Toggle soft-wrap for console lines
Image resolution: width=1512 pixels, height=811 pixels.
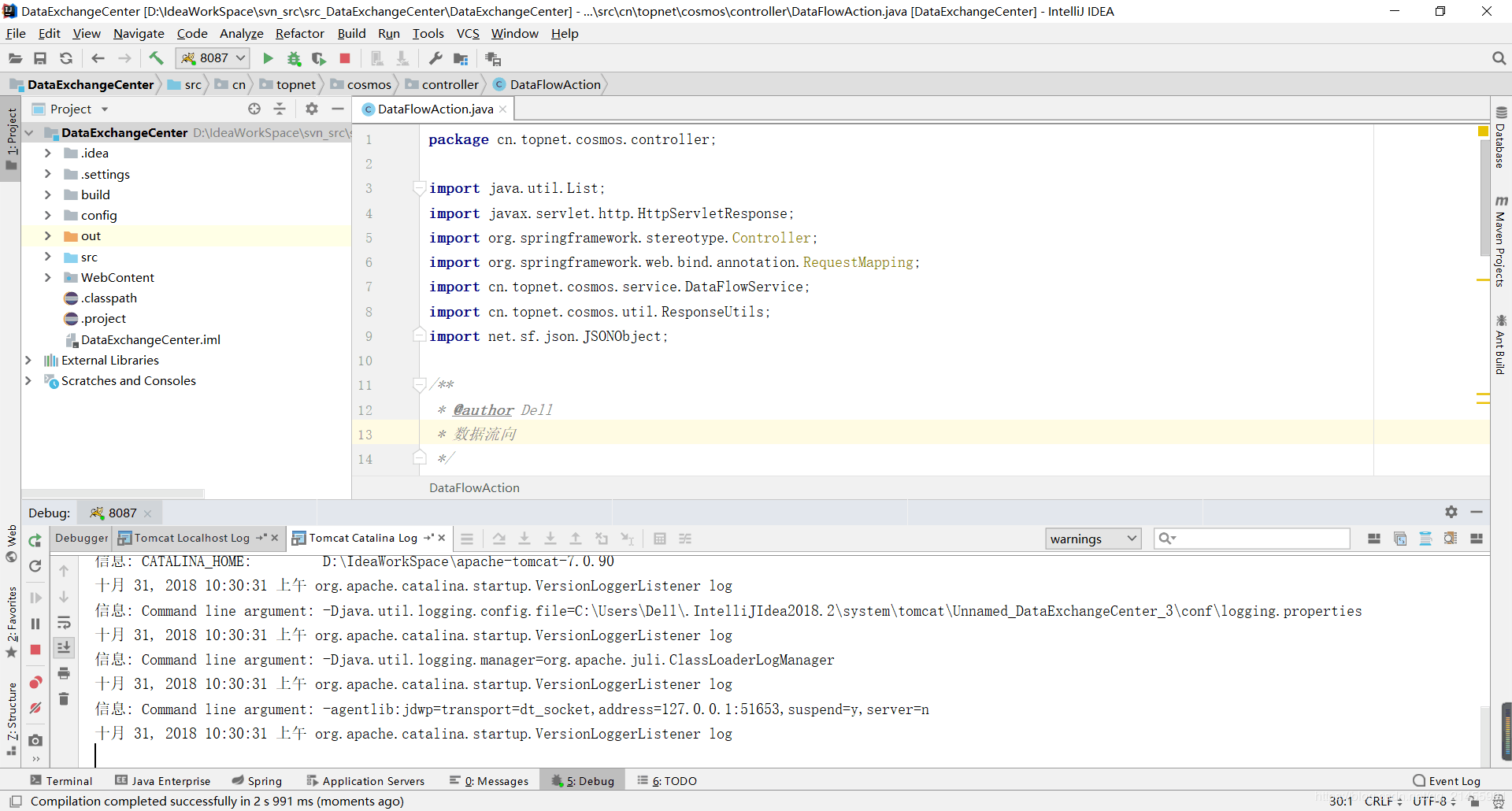click(64, 623)
